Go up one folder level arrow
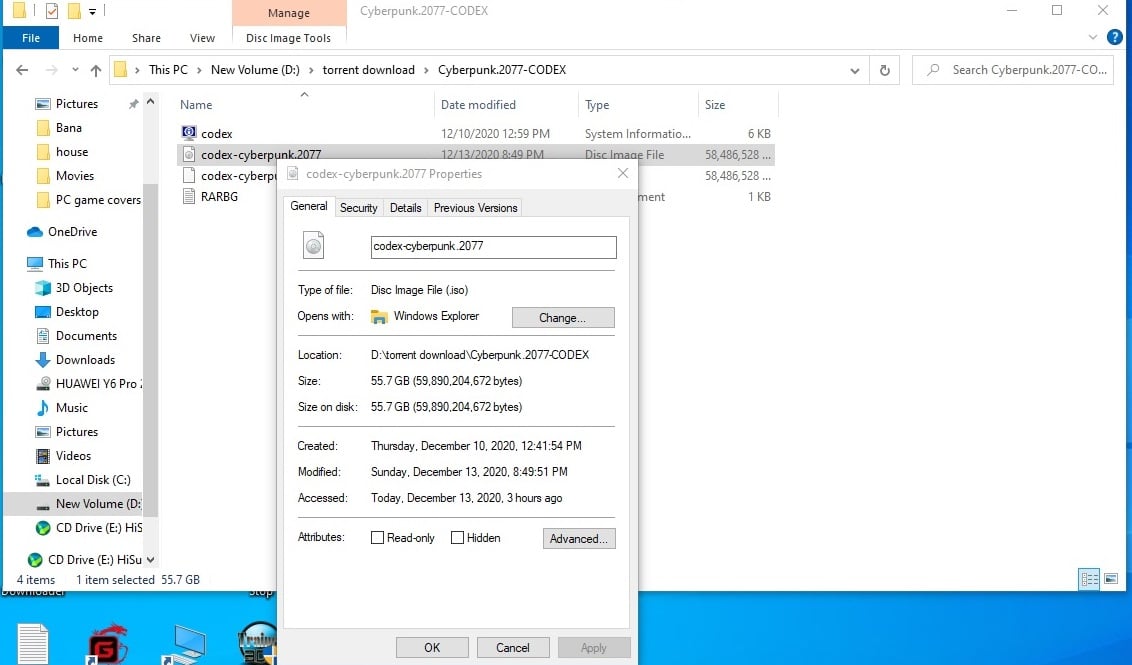Image resolution: width=1132 pixels, height=665 pixels. click(96, 70)
